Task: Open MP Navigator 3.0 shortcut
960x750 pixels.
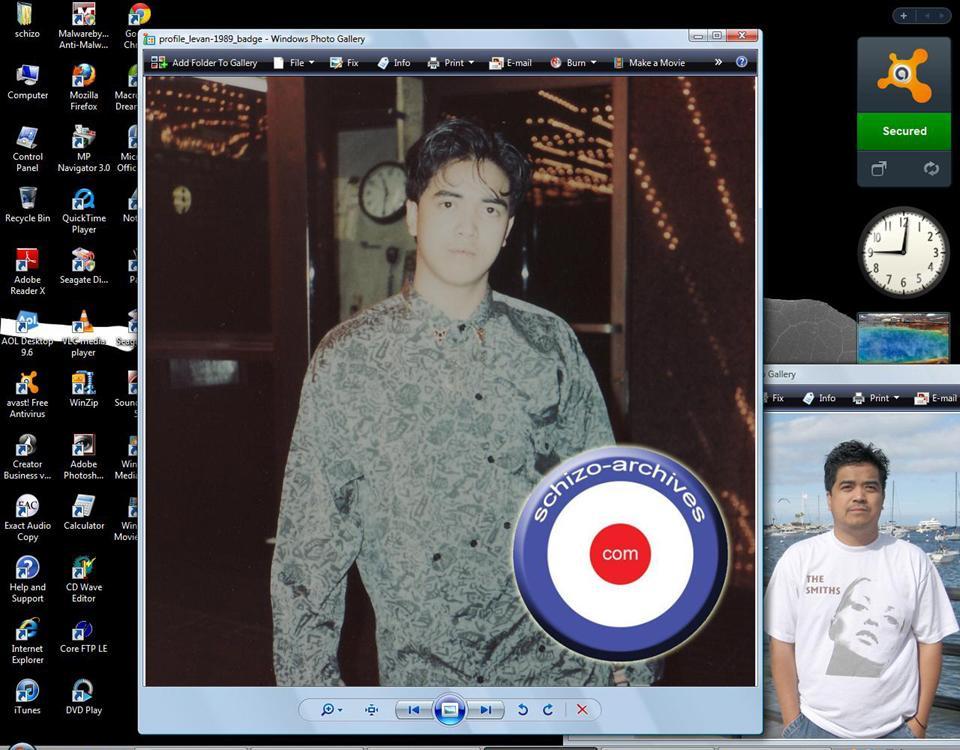Action: tap(84, 149)
